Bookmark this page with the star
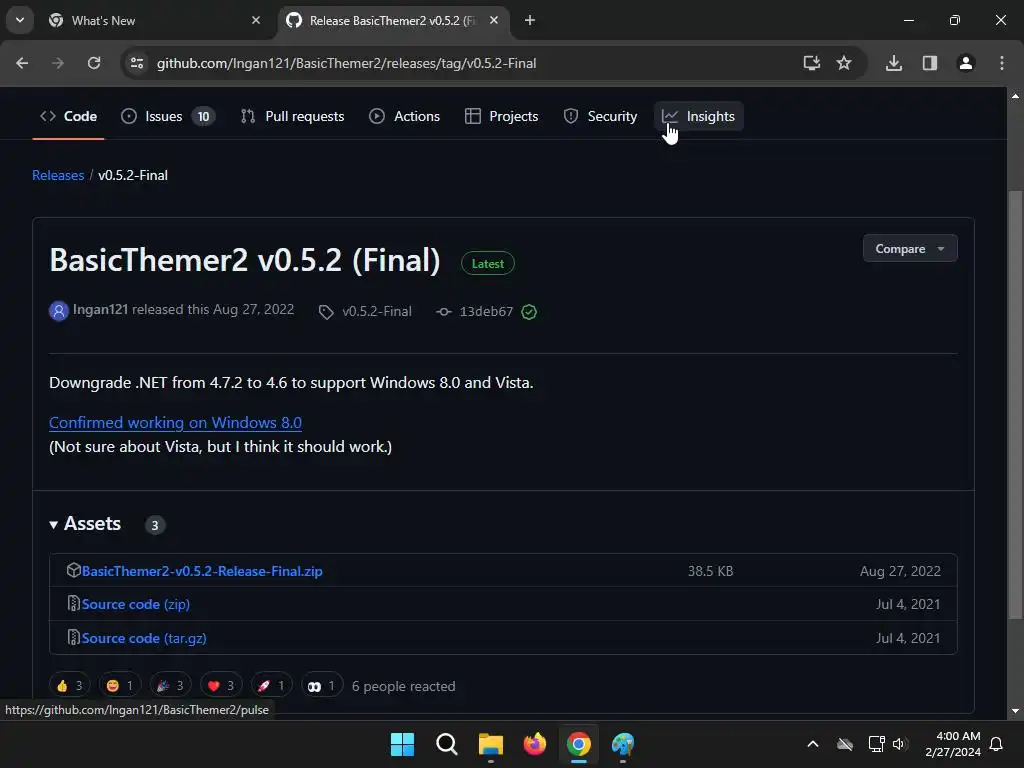 tap(844, 63)
